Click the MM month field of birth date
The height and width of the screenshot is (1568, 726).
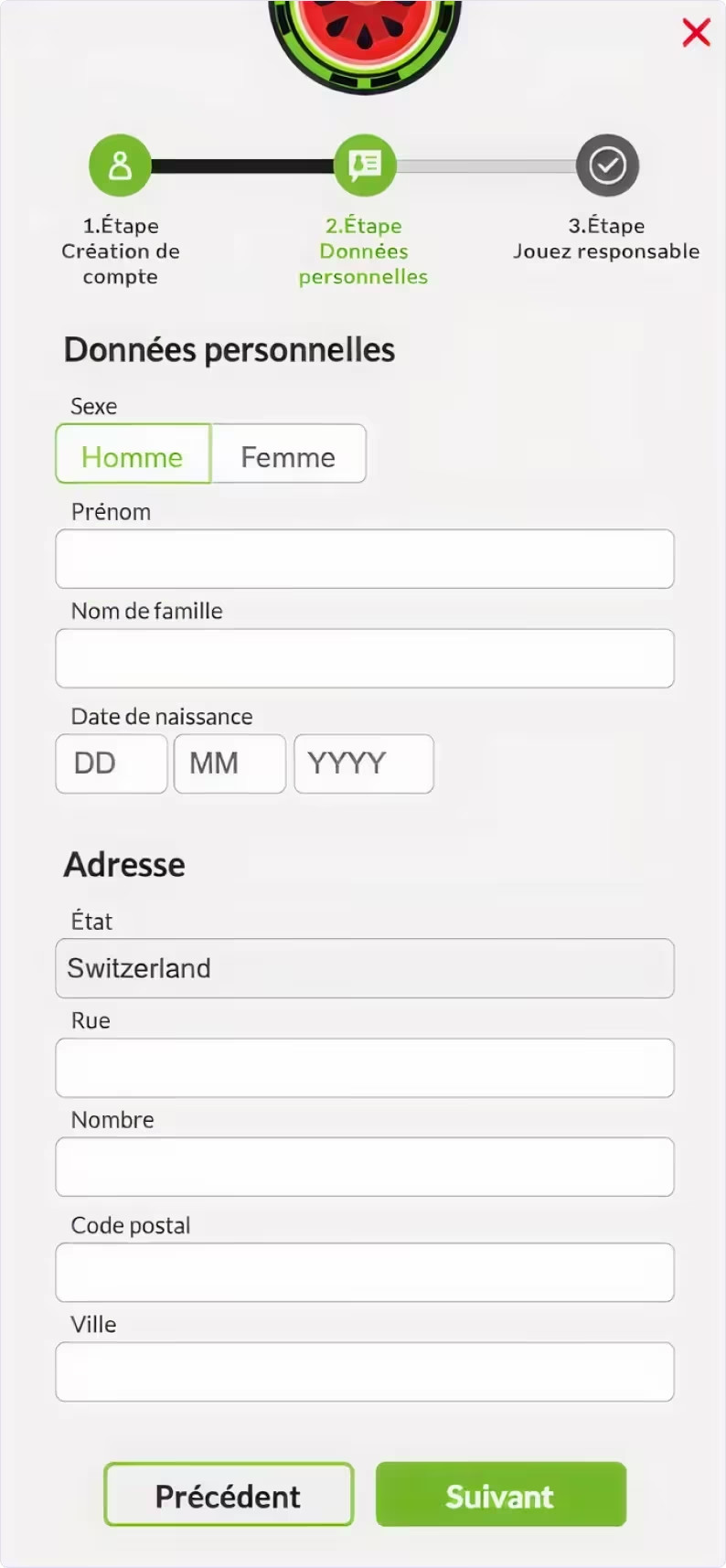pos(230,763)
